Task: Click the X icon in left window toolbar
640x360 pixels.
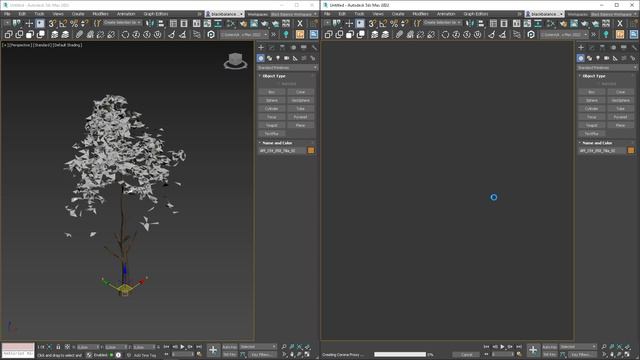Action: pos(300,24)
